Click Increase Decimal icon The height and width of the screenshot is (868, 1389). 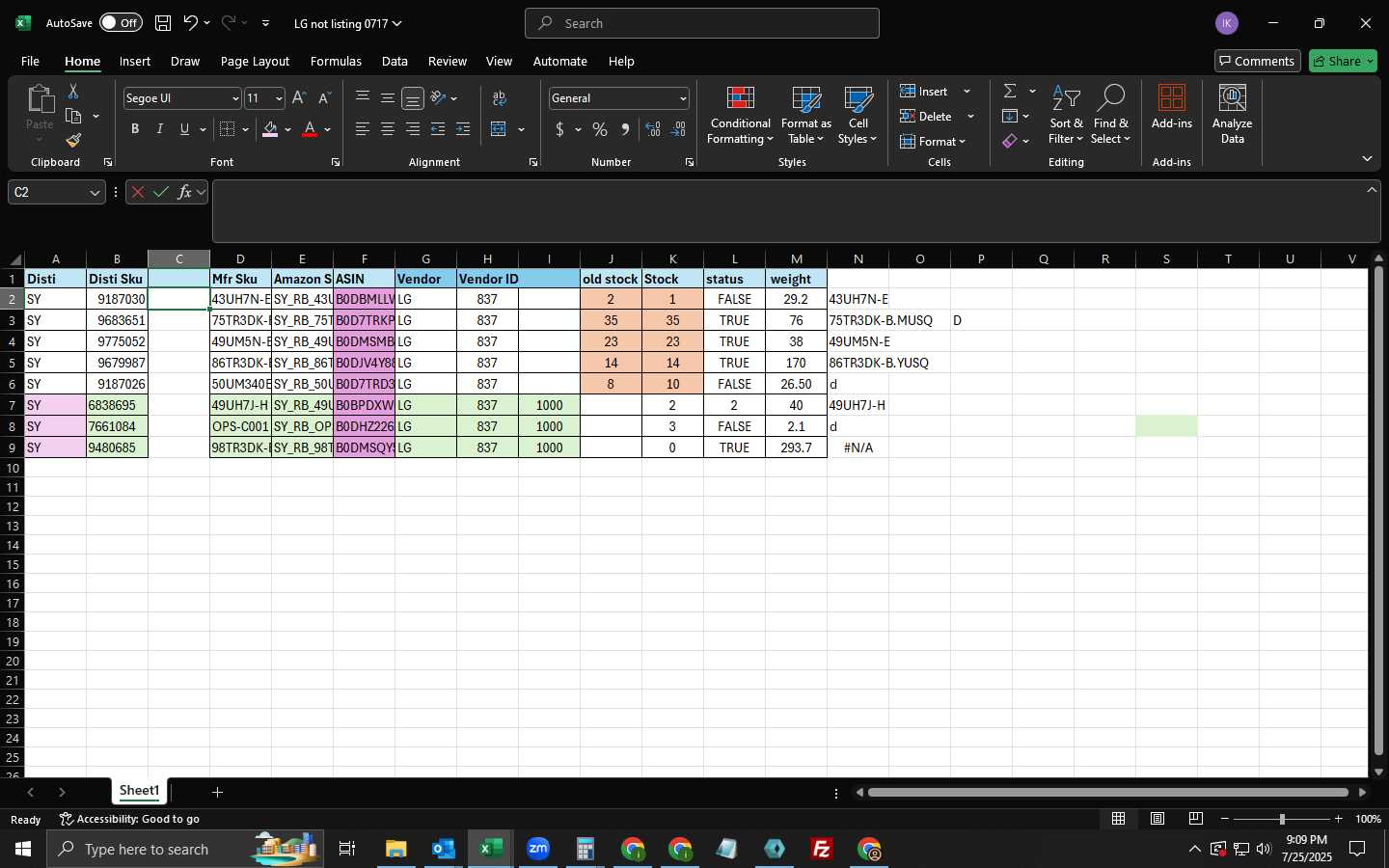(x=653, y=129)
